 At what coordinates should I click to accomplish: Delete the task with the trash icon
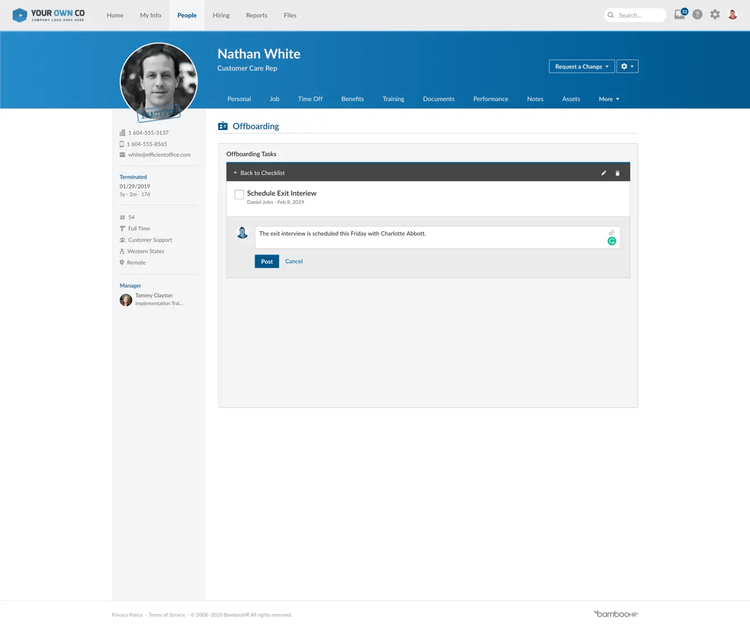[x=618, y=173]
